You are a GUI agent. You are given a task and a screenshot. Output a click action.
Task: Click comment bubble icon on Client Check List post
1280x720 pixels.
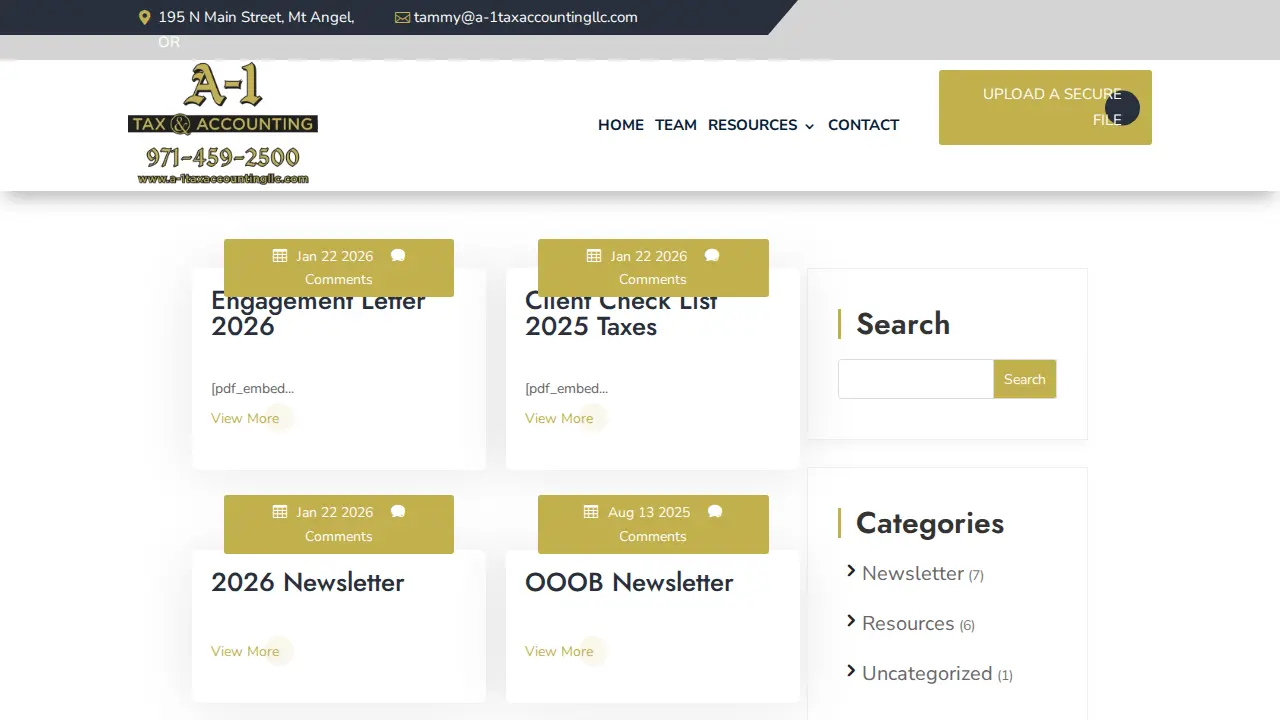(x=712, y=256)
